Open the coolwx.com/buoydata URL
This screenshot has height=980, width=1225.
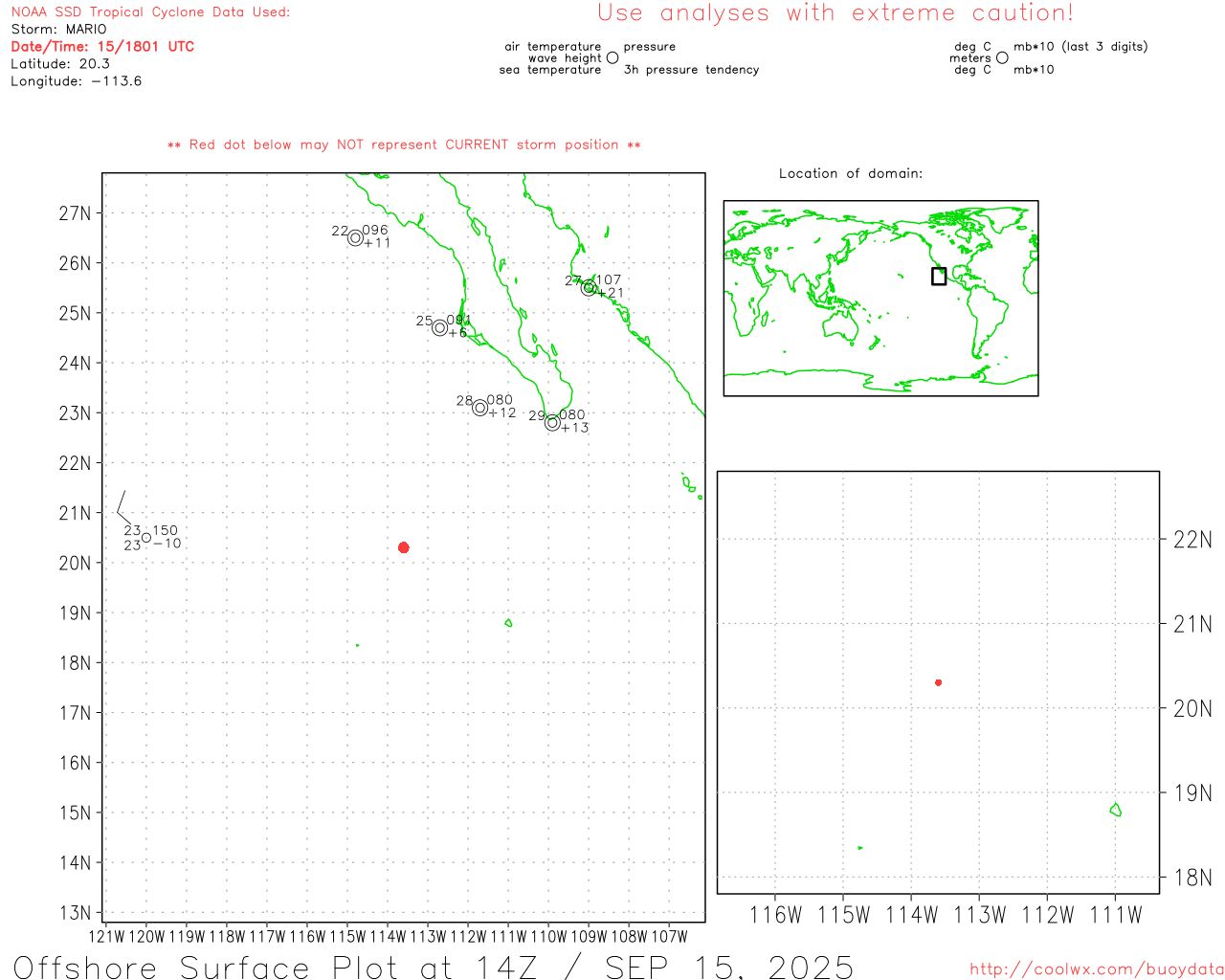(x=1097, y=969)
